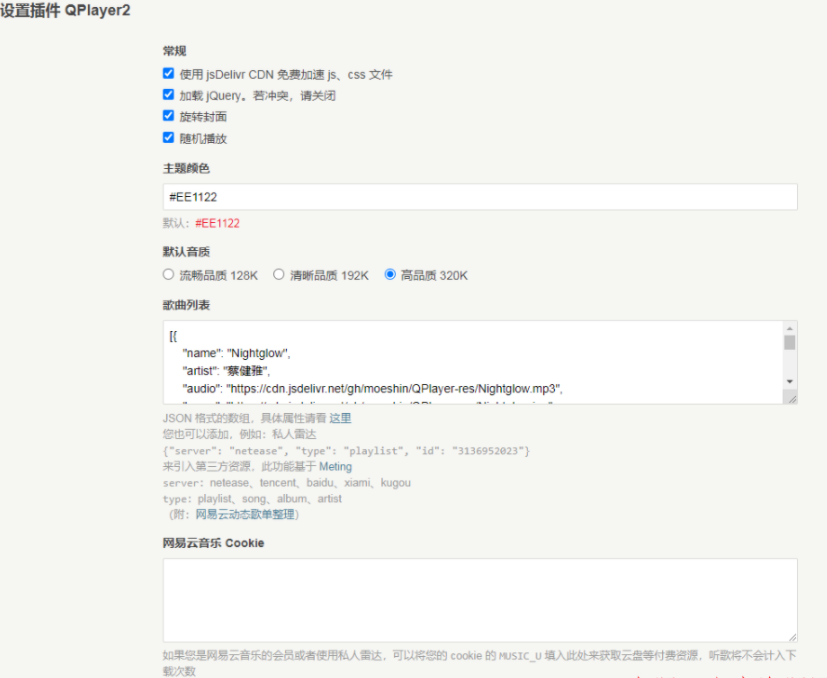Click the red default #EE1122 color value

(x=217, y=223)
